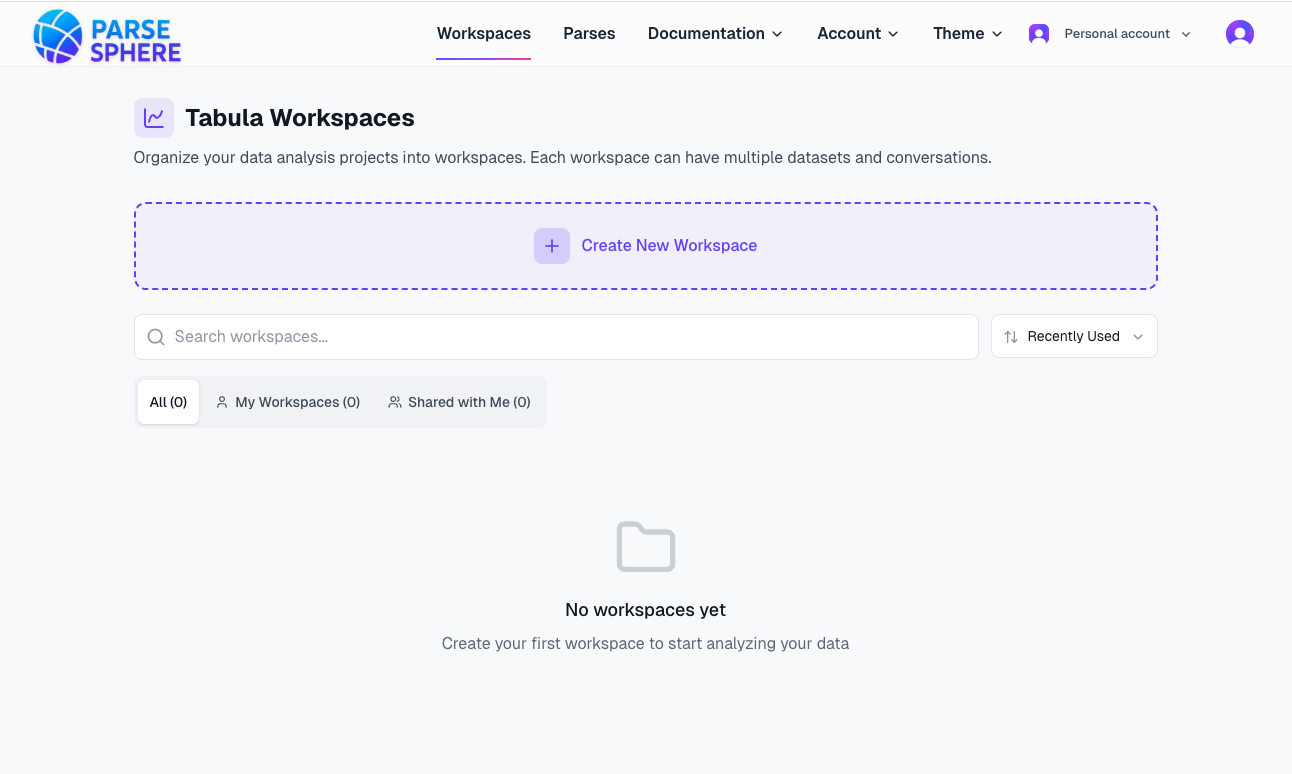Open the user profile avatar at far right
Image resolution: width=1292 pixels, height=774 pixels.
pos(1239,34)
